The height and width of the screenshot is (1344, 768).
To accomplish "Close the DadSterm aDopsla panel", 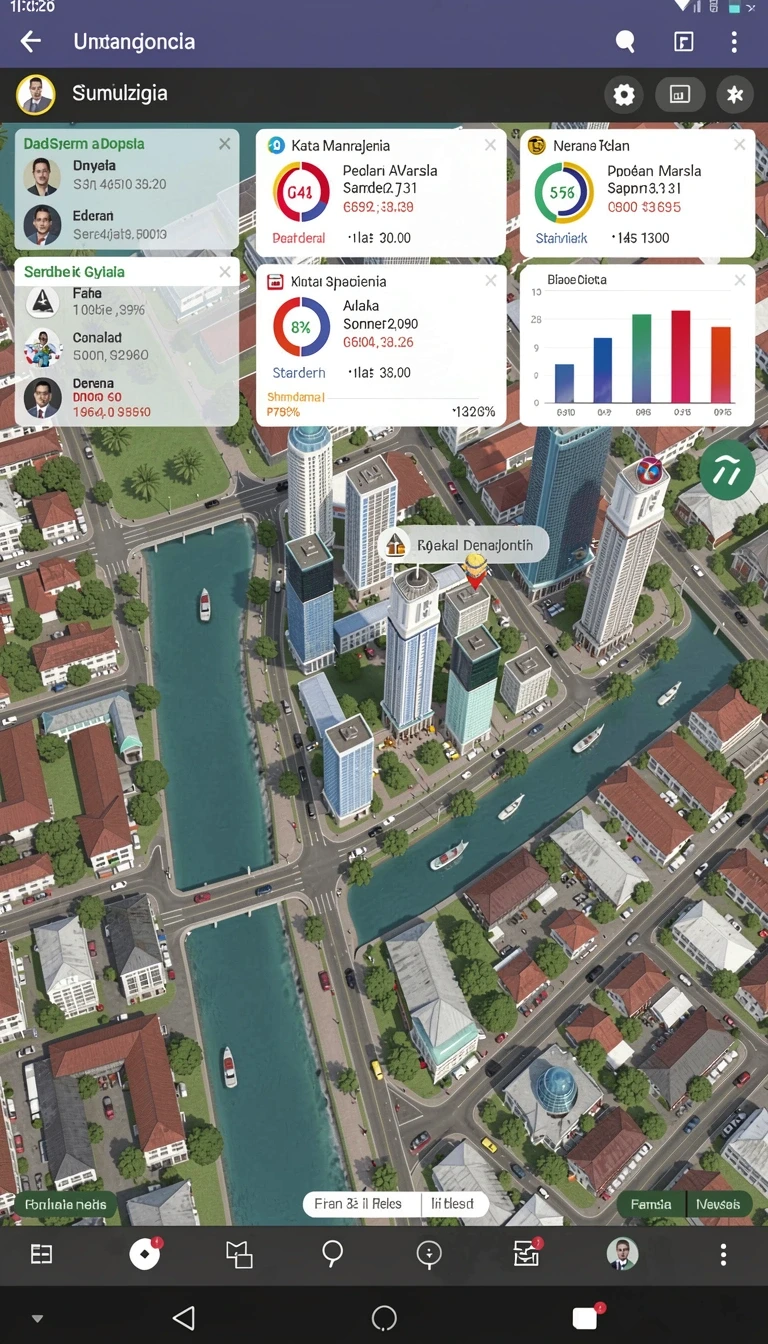I will pos(224,144).
